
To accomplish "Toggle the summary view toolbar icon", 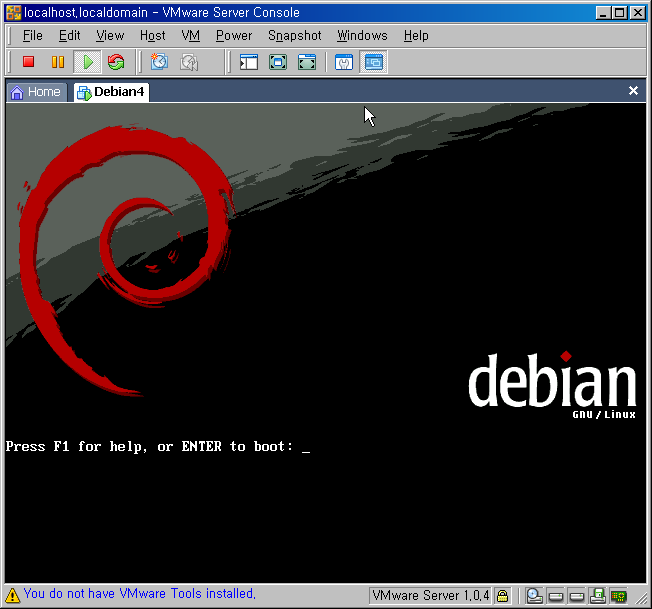I will point(344,62).
